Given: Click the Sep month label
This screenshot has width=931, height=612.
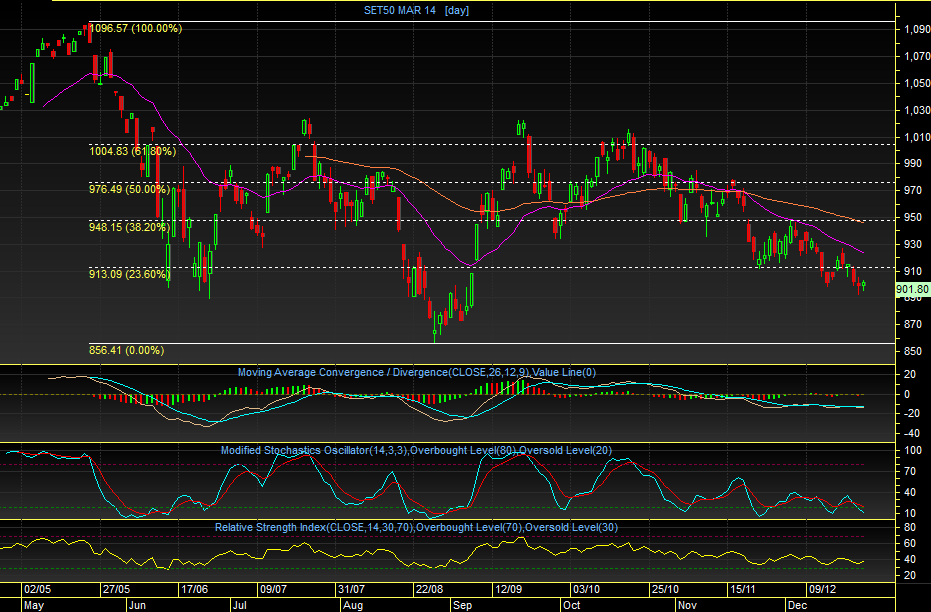Looking at the screenshot, I should [x=463, y=605].
